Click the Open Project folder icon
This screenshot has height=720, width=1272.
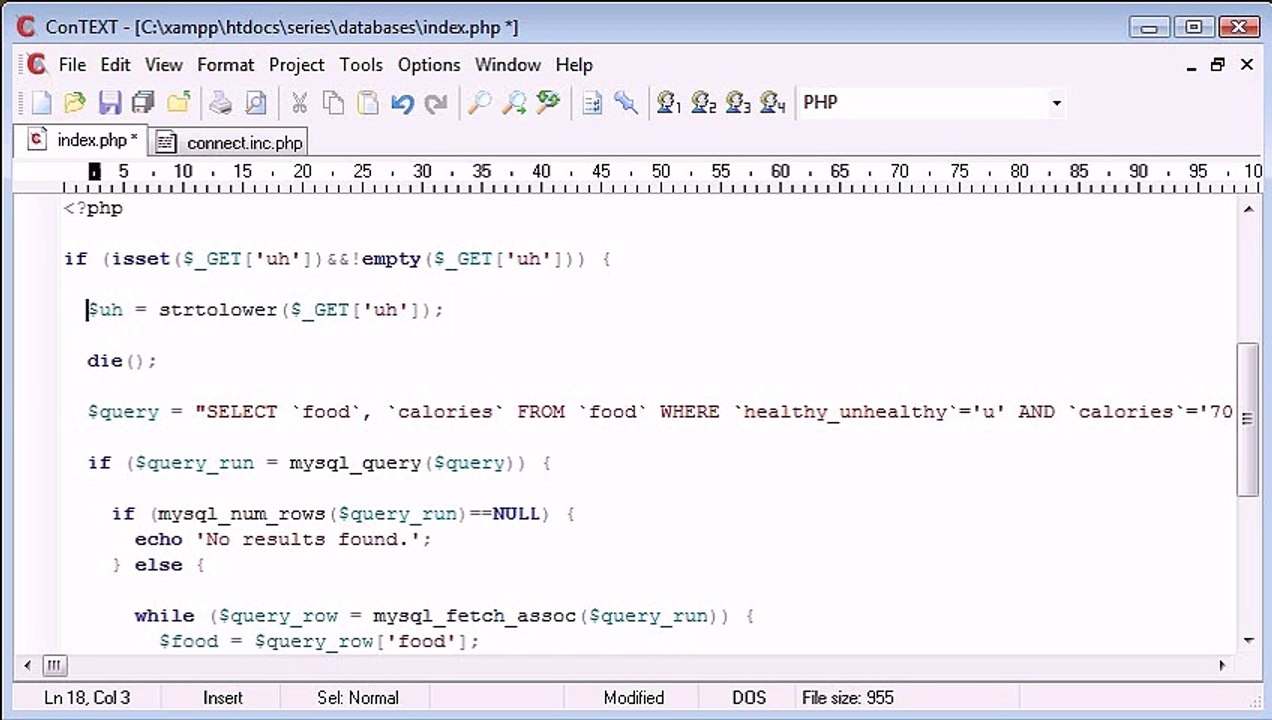pos(178,102)
